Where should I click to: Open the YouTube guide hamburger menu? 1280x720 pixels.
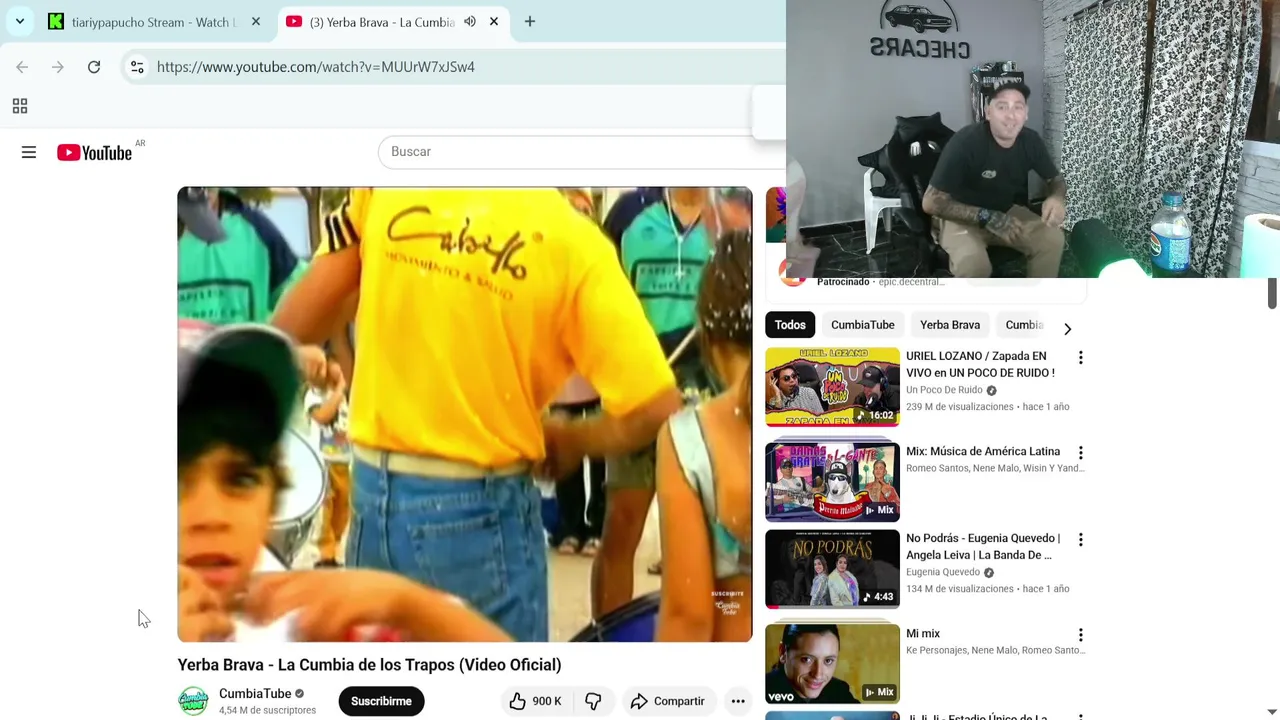click(29, 152)
